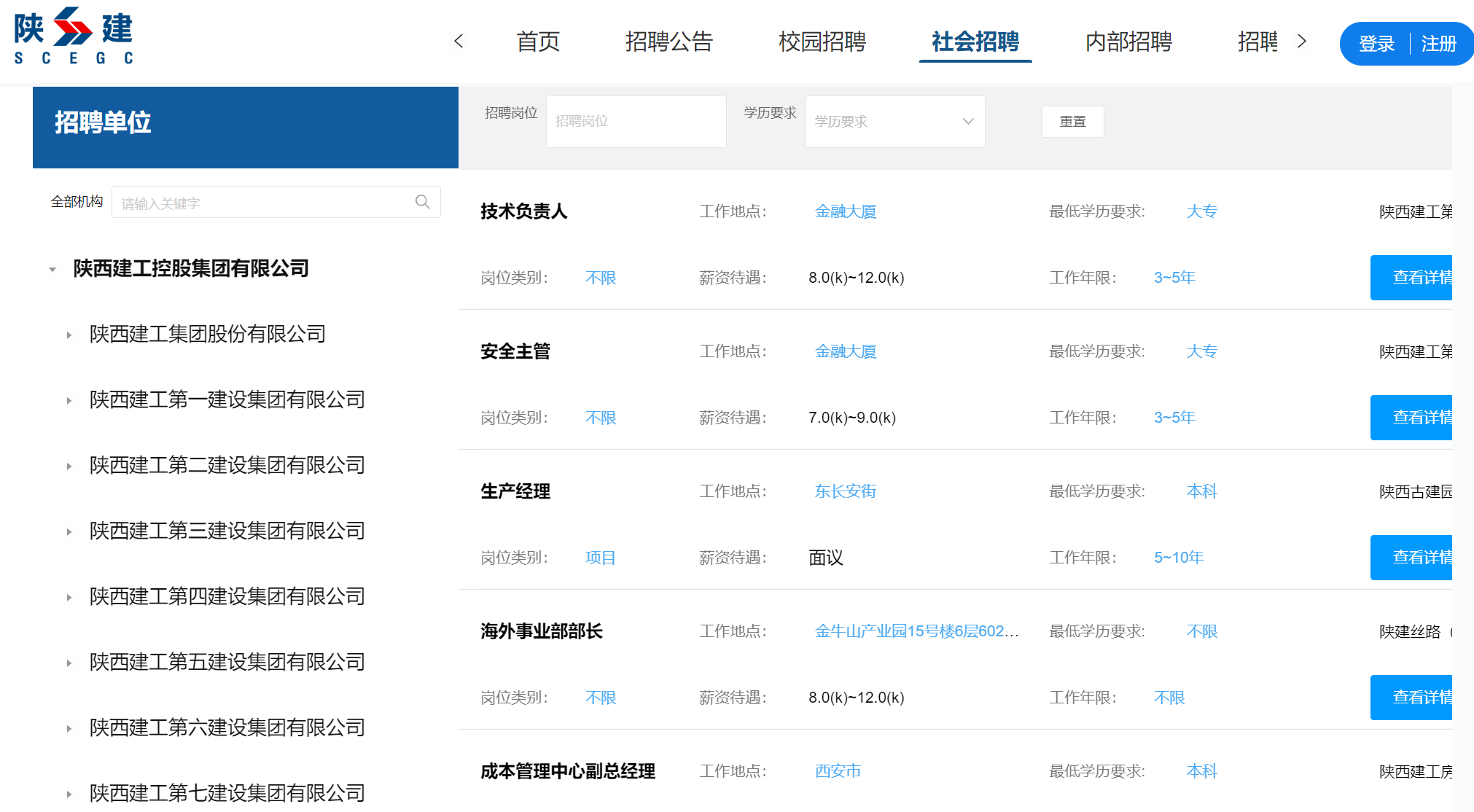The width and height of the screenshot is (1474, 812).
Task: View details for 海外事业部部长 job
Action: click(x=1411, y=698)
